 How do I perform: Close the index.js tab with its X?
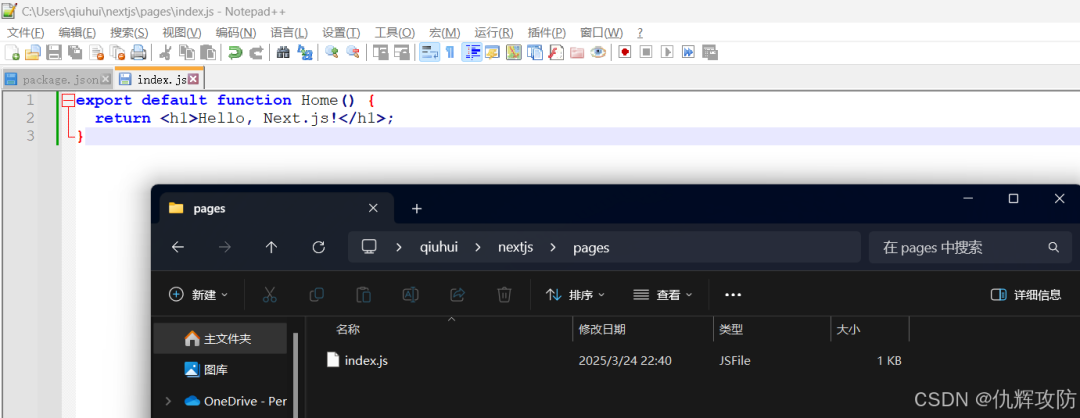[194, 79]
